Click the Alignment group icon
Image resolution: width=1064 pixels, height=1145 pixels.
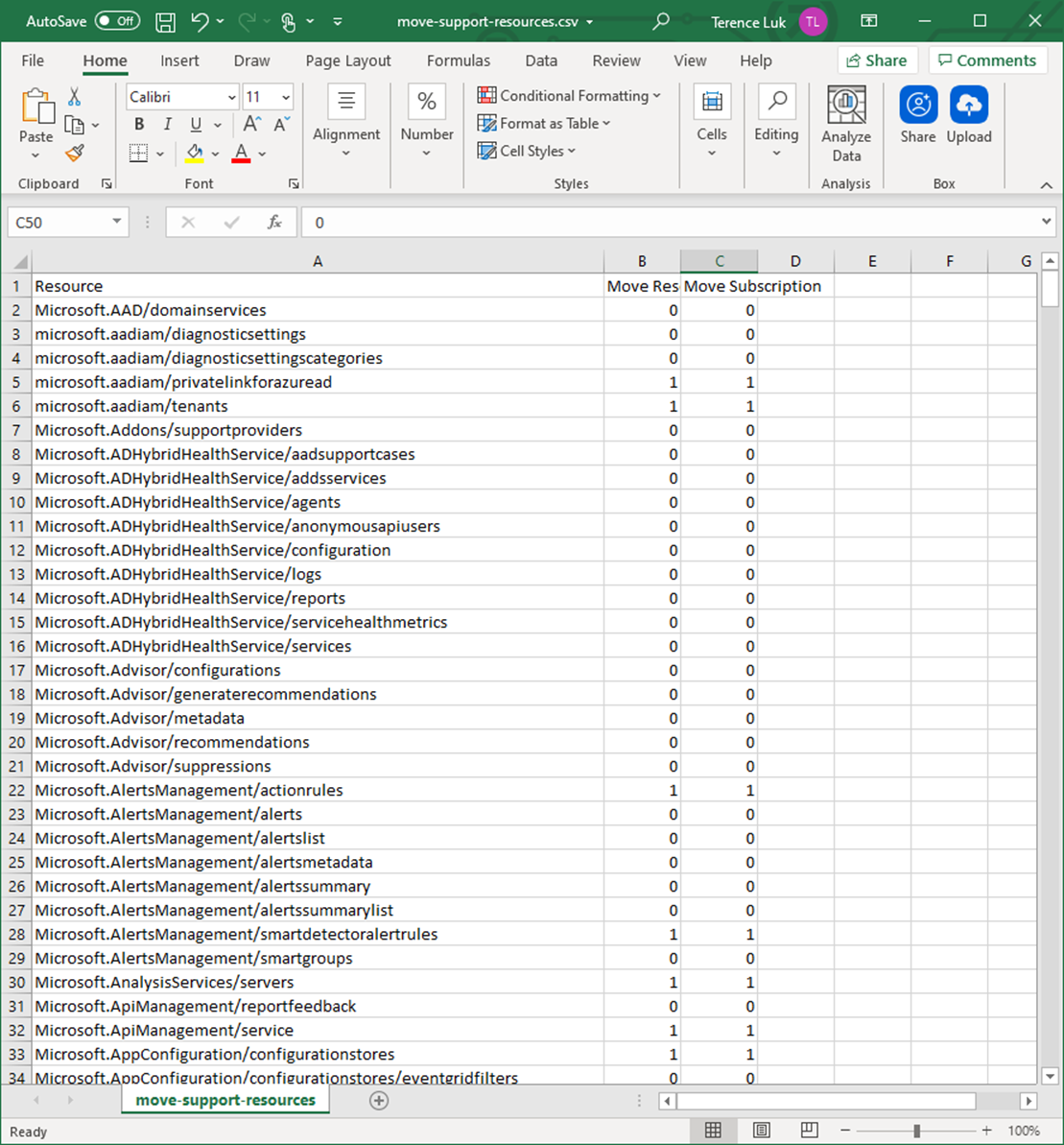(x=346, y=100)
